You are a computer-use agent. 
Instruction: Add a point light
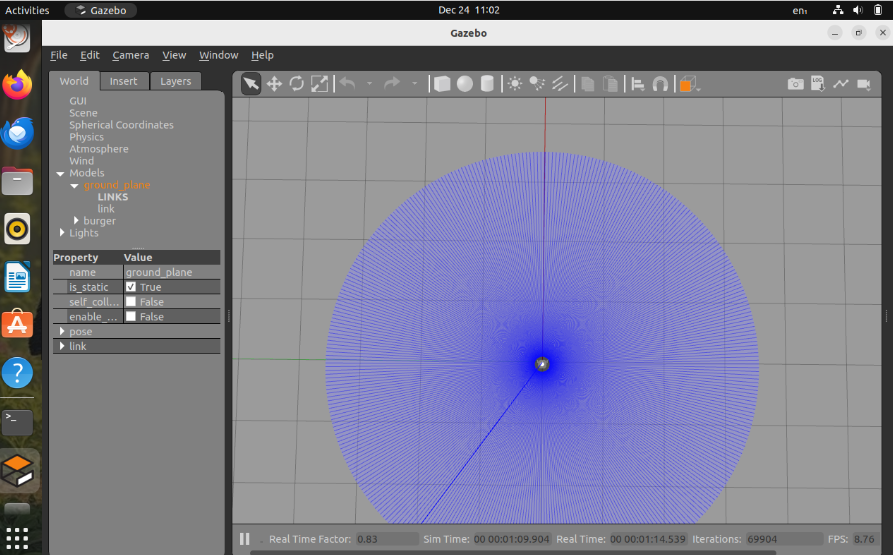tap(515, 84)
